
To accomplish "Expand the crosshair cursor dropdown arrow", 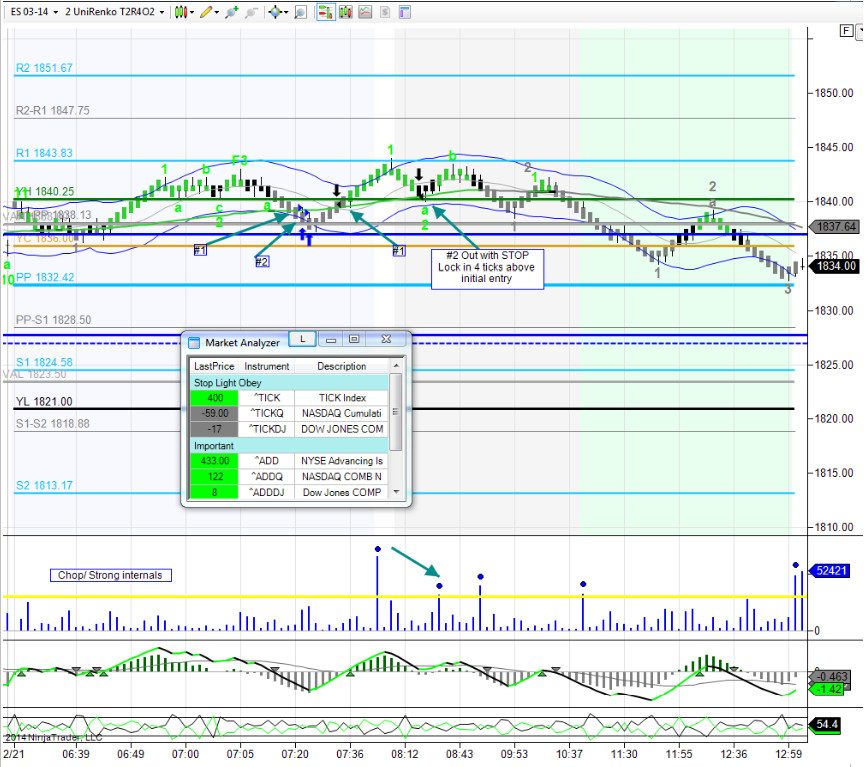I will click(x=286, y=12).
